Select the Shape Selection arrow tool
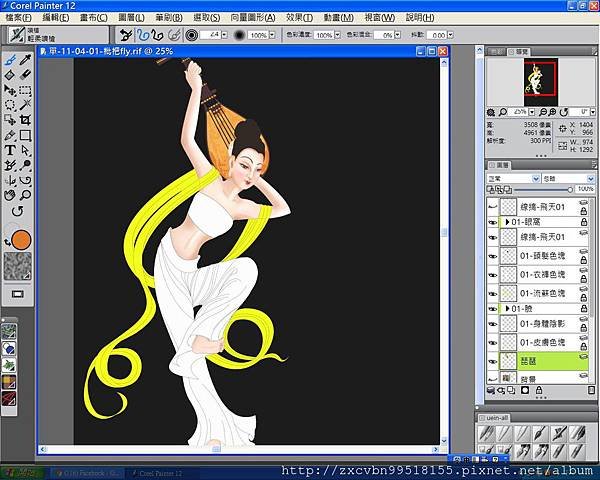The image size is (600, 480). 25,150
